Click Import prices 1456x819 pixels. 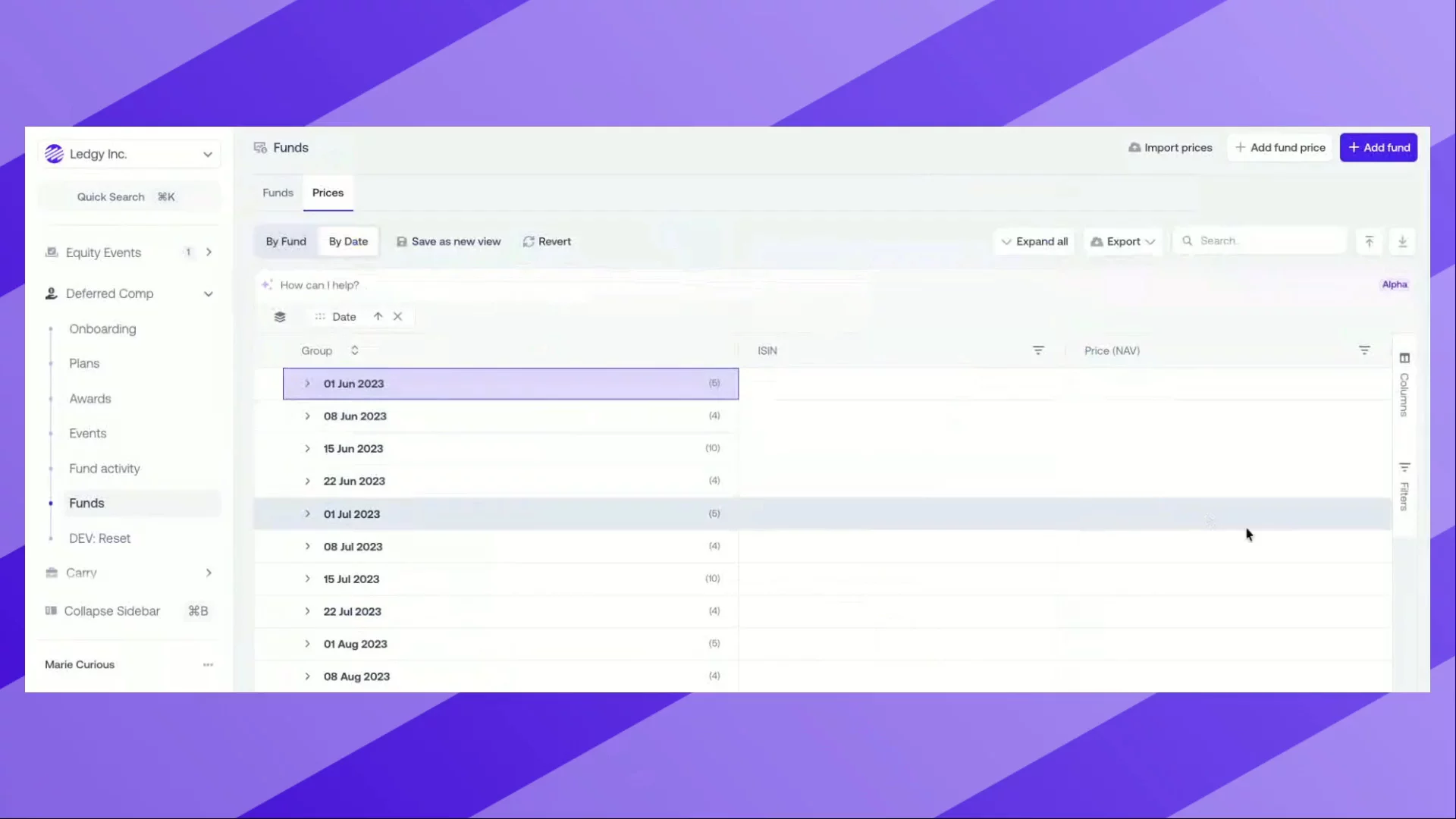tap(1170, 148)
